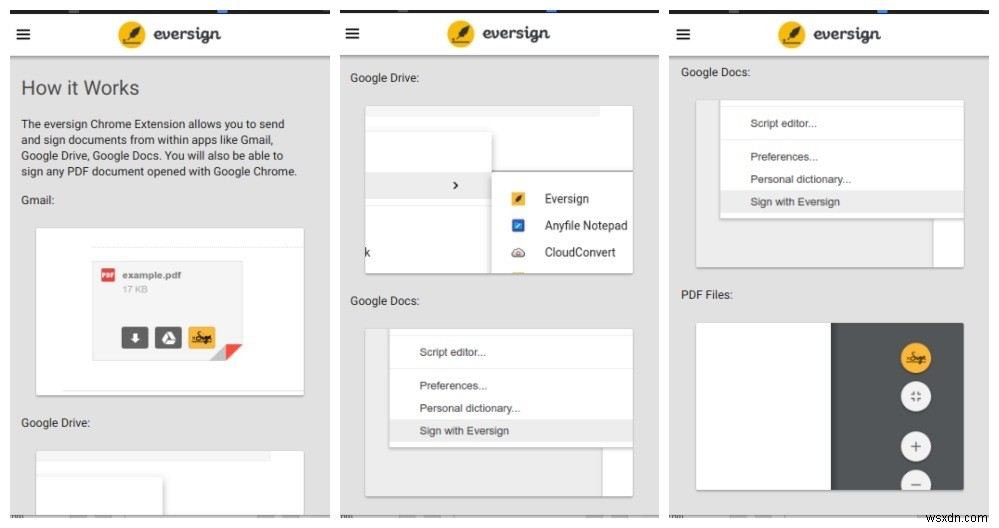Click the PDF Files: section label
The height and width of the screenshot is (528, 999).
[707, 295]
